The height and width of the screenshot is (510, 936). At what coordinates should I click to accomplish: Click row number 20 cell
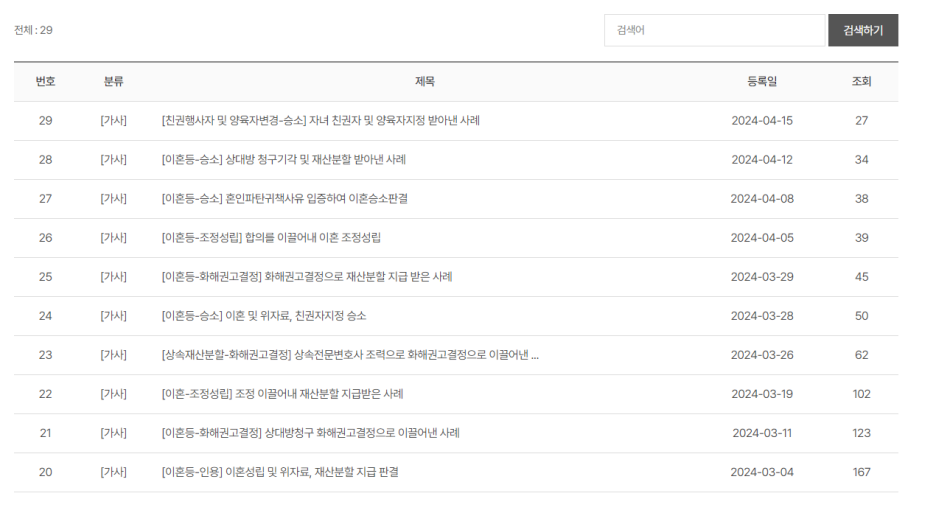coord(45,472)
